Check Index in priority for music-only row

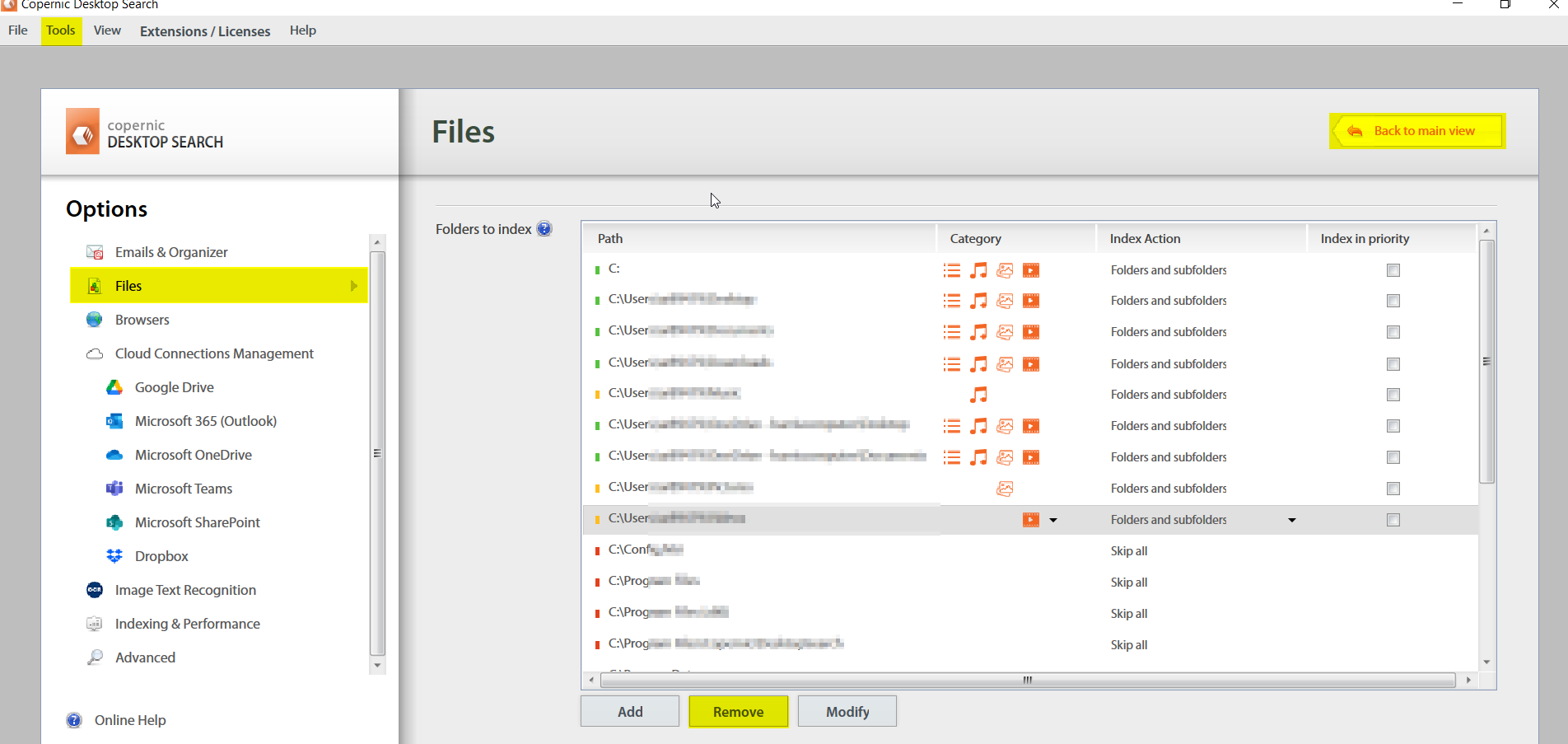point(1393,395)
